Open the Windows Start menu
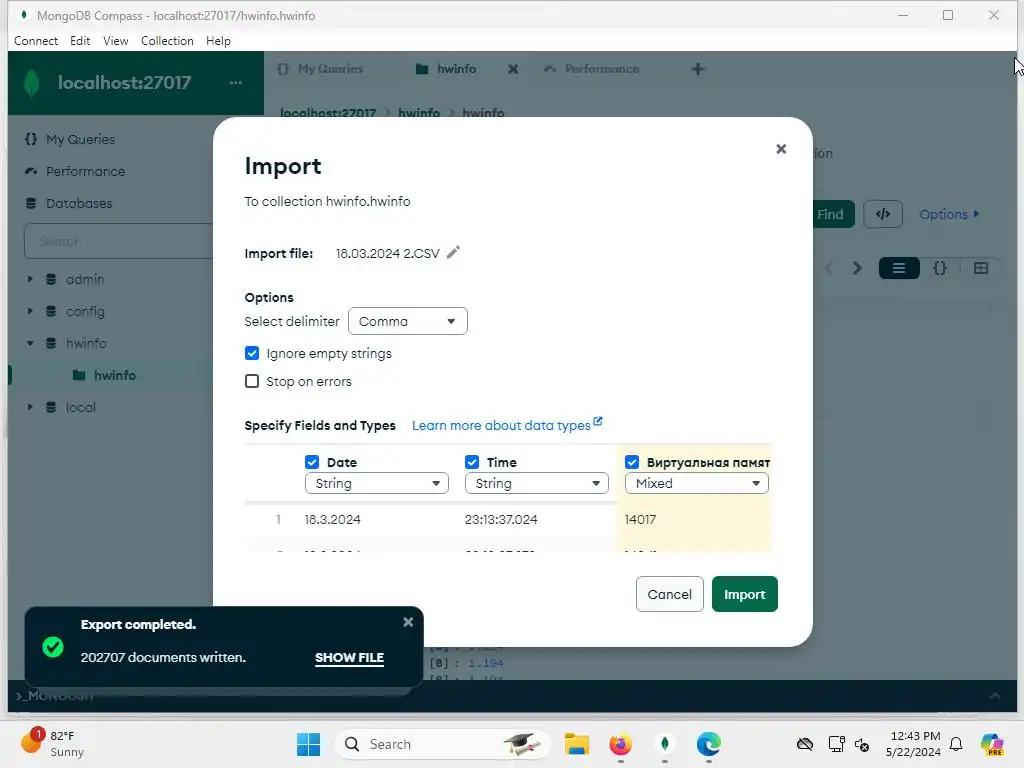The image size is (1024, 768). click(x=308, y=744)
